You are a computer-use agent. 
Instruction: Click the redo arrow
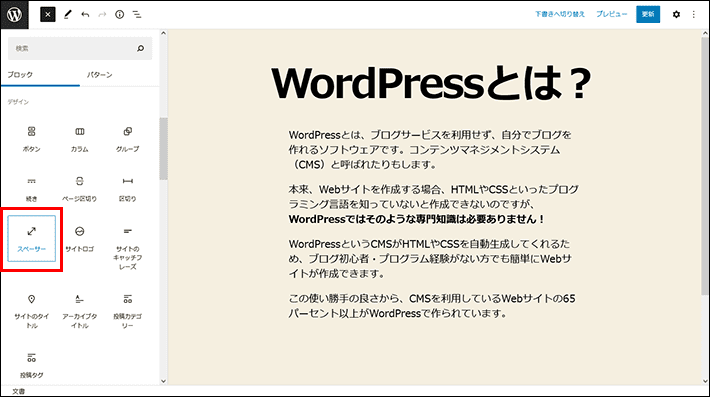click(102, 14)
